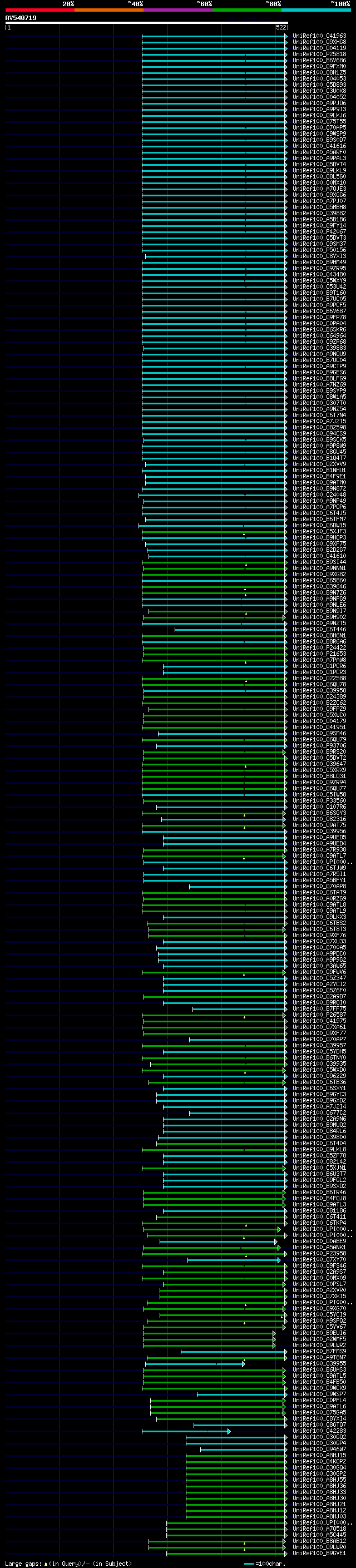Click the green ~80% identity legend segment
This screenshot has height=1568, width=356.
247,10
